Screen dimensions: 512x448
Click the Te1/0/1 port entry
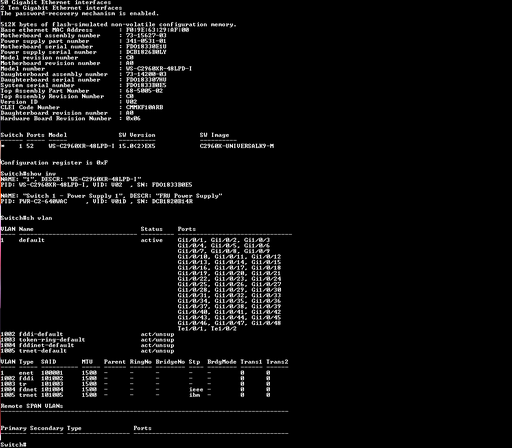click(190, 329)
